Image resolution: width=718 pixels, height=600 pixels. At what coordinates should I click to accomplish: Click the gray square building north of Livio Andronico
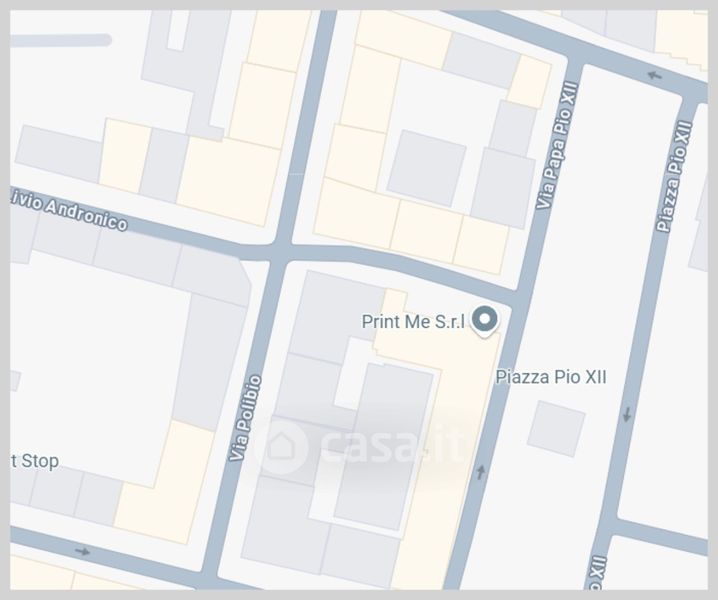pyautogui.click(x=427, y=168)
